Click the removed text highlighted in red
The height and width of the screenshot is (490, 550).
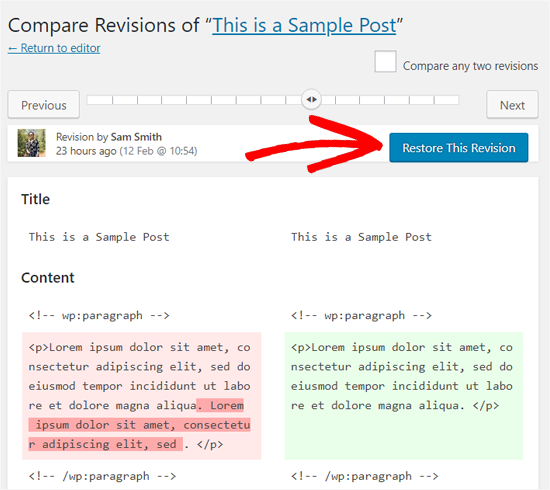pyautogui.click(x=140, y=425)
